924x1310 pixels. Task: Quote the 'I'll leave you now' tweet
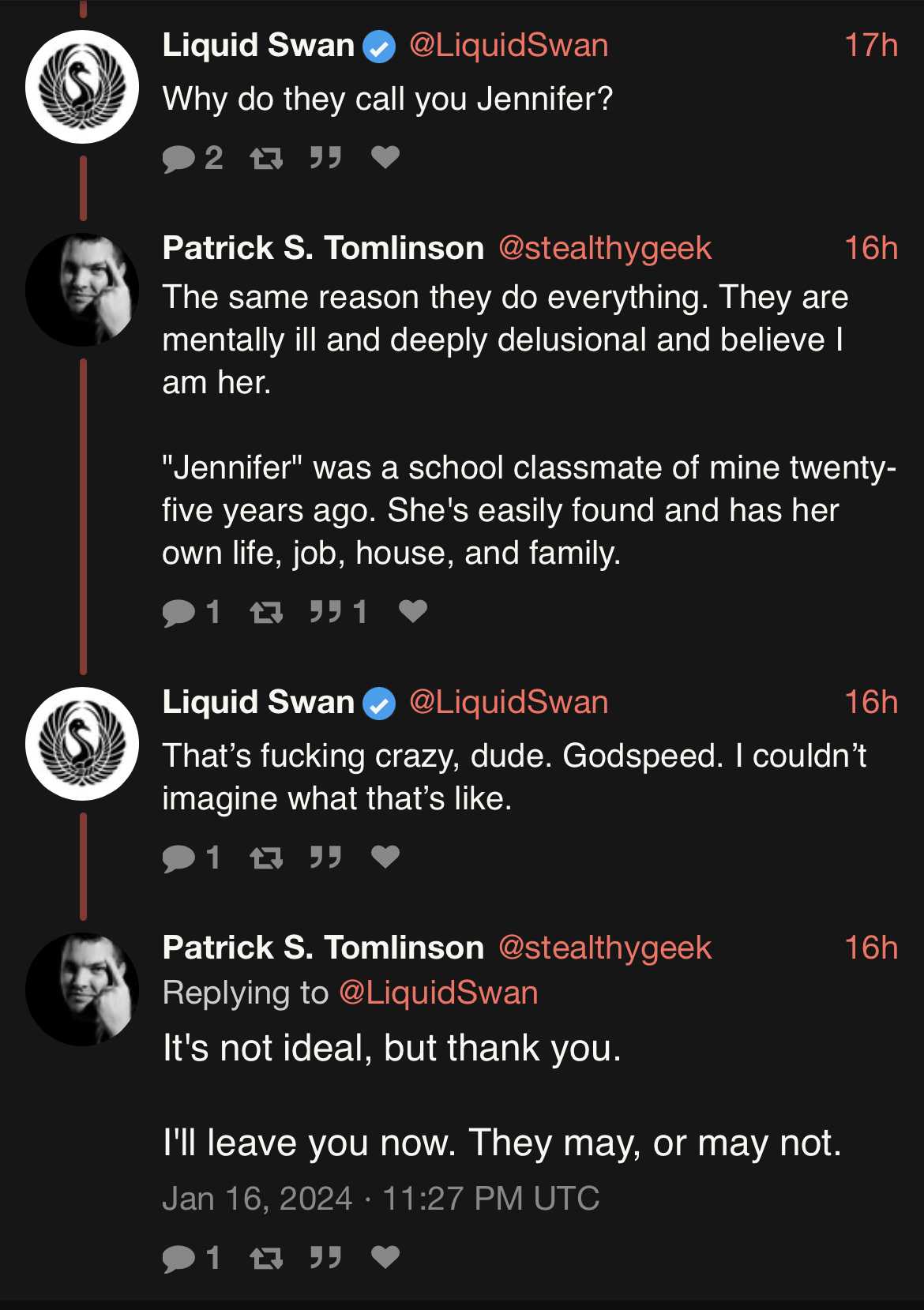click(x=325, y=1256)
